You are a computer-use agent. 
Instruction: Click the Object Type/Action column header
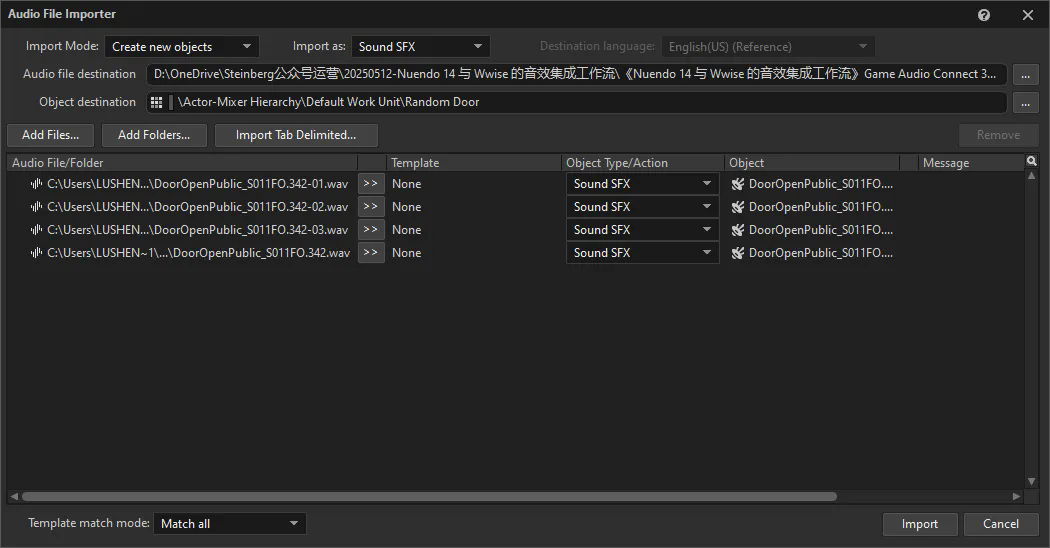tap(643, 163)
